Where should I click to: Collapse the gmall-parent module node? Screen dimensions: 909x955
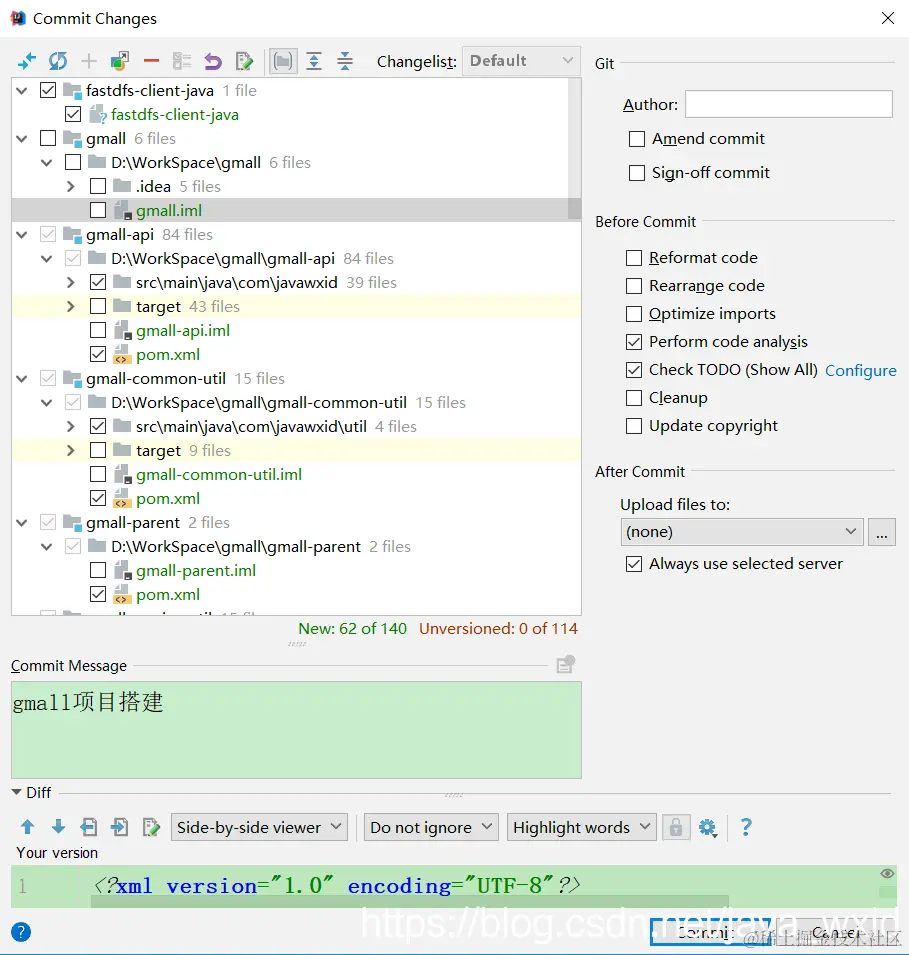point(22,523)
